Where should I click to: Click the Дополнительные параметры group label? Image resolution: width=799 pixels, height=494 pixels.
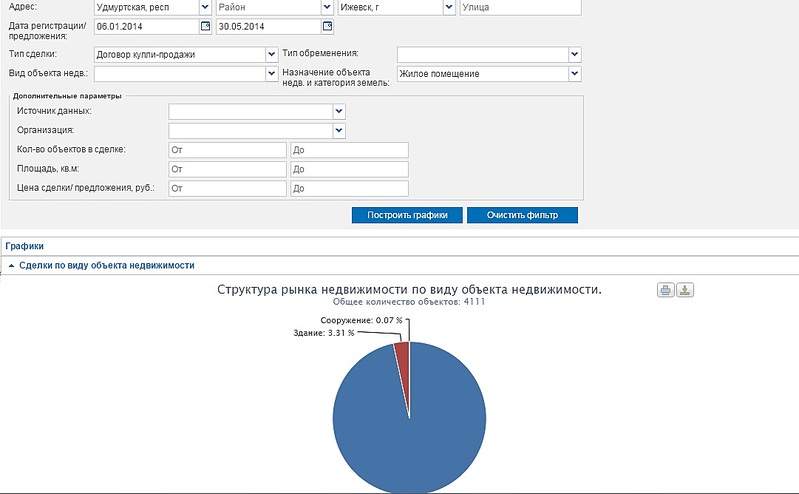67,96
